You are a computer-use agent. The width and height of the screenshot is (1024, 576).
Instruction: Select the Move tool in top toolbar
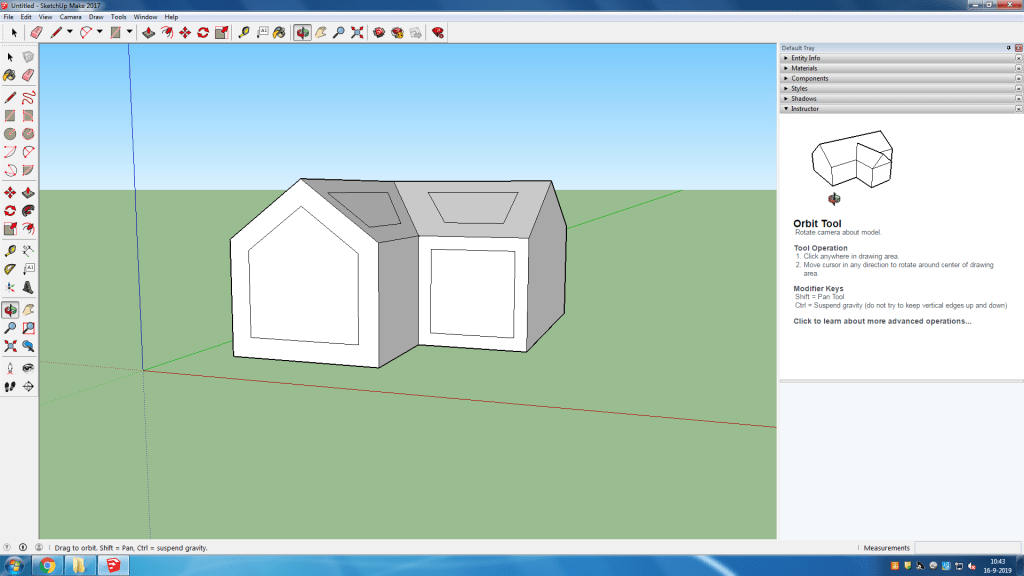(x=185, y=32)
